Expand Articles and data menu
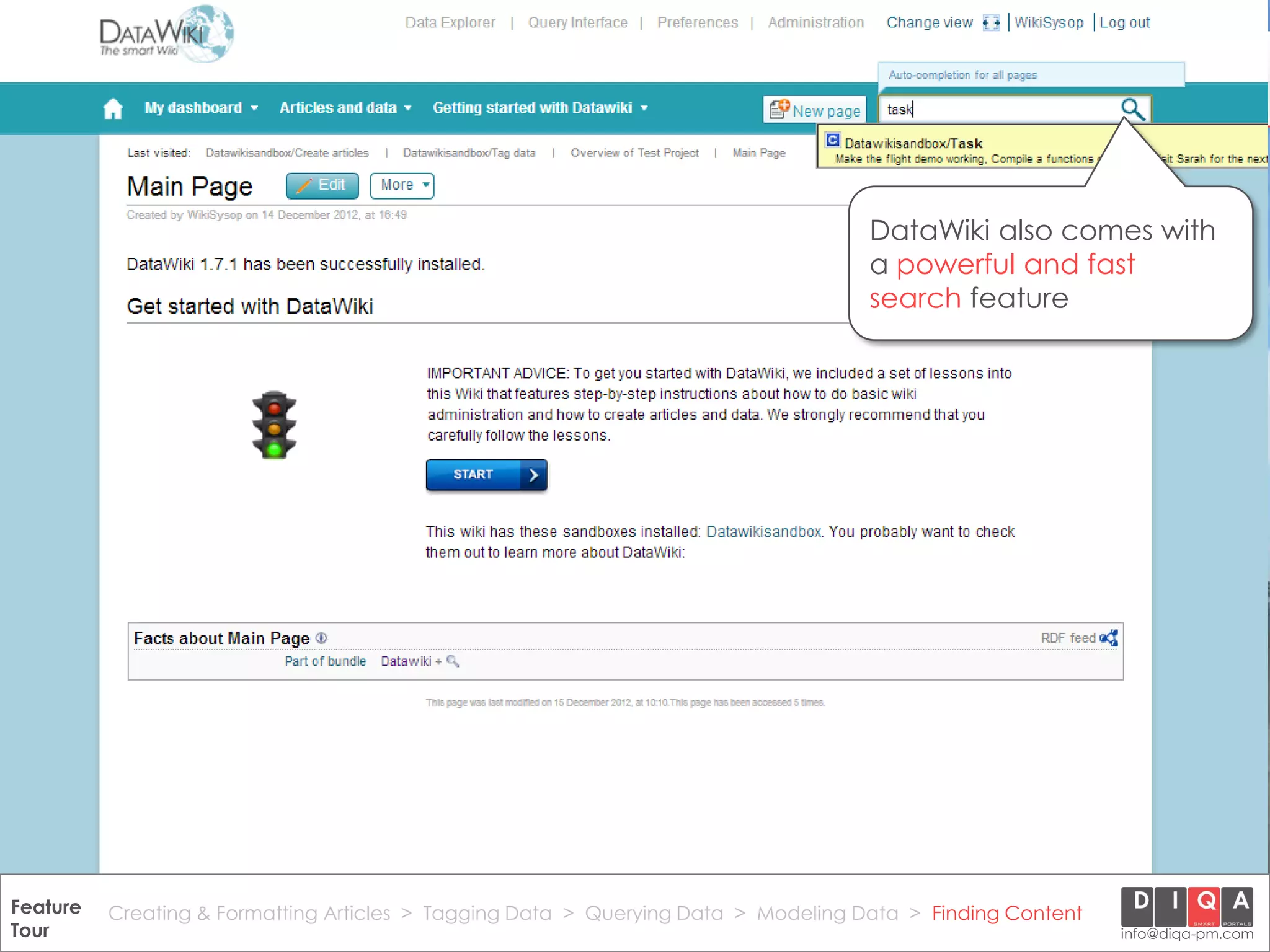Screen dimensions: 1270x952 click(x=345, y=108)
